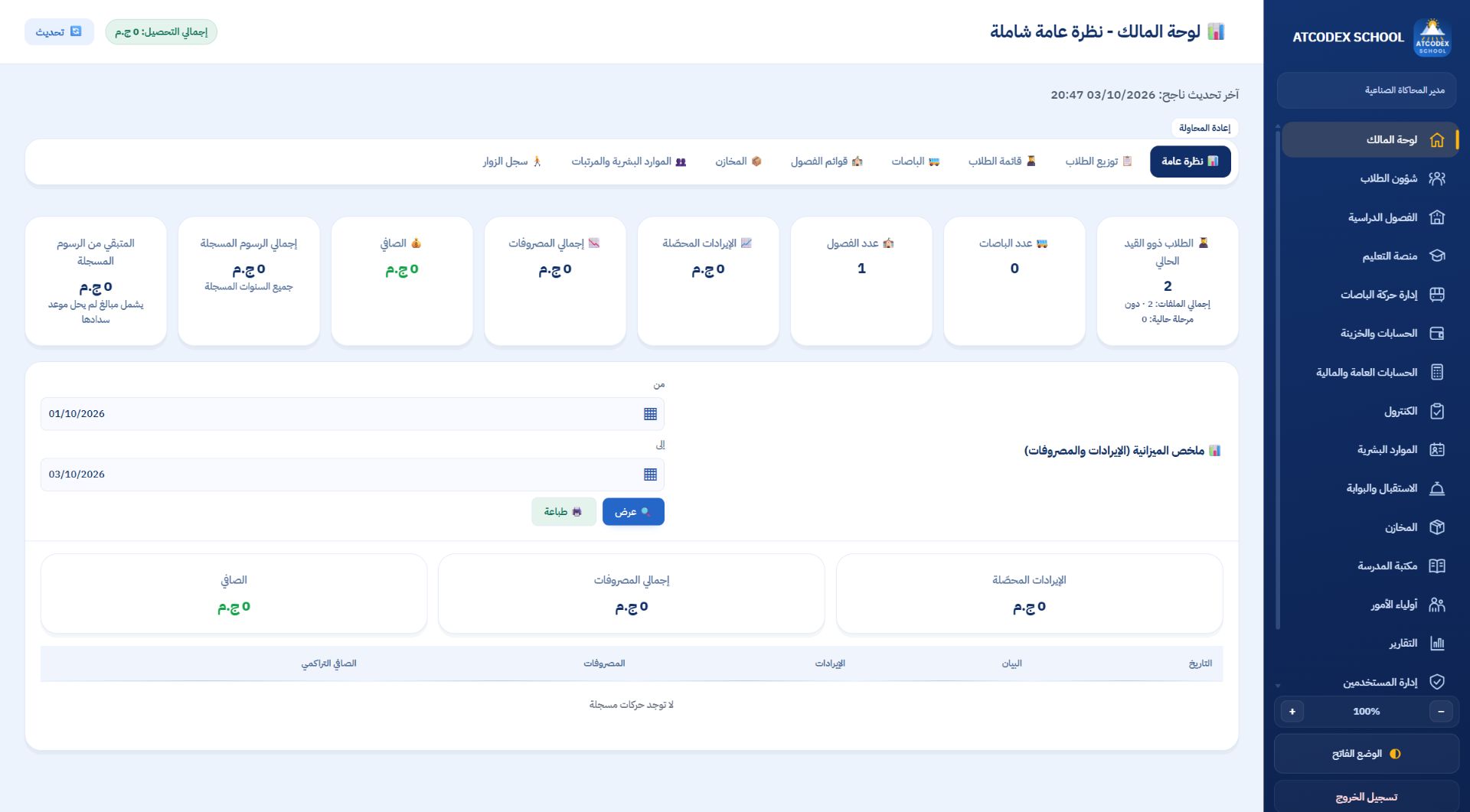
Task: Switch to Student Distribution (توزيع الطلاب) tab
Action: pos(1099,161)
